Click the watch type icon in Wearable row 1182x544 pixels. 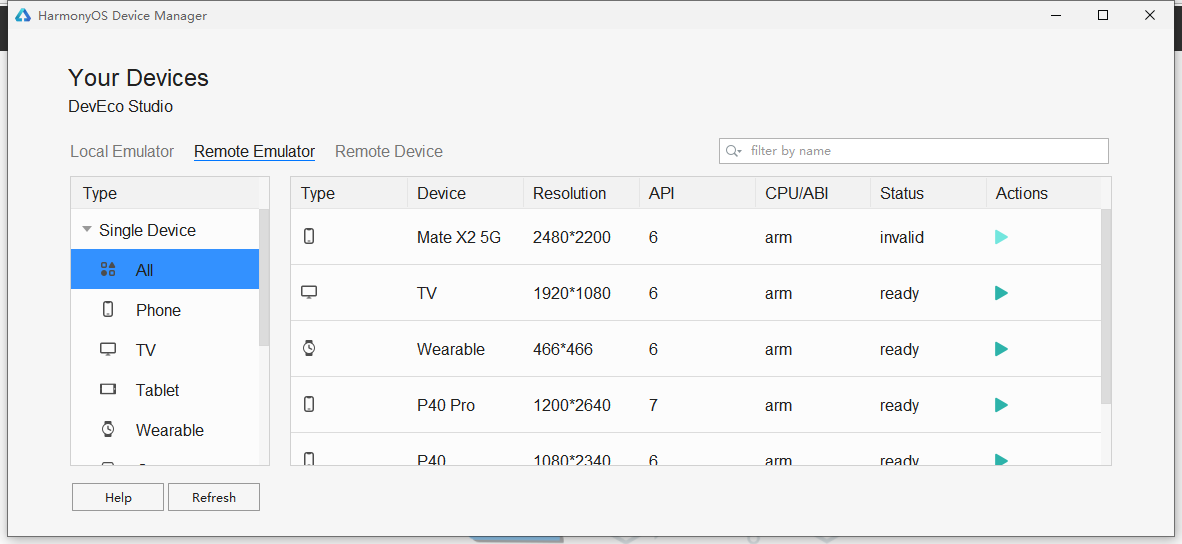[x=309, y=348]
